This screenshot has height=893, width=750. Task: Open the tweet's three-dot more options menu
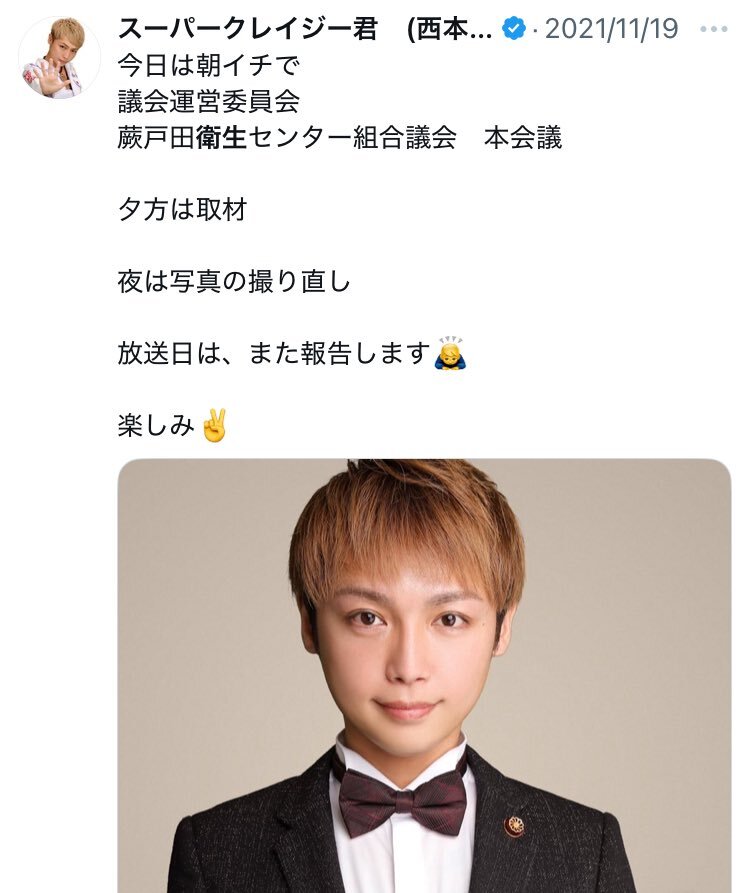(714, 29)
